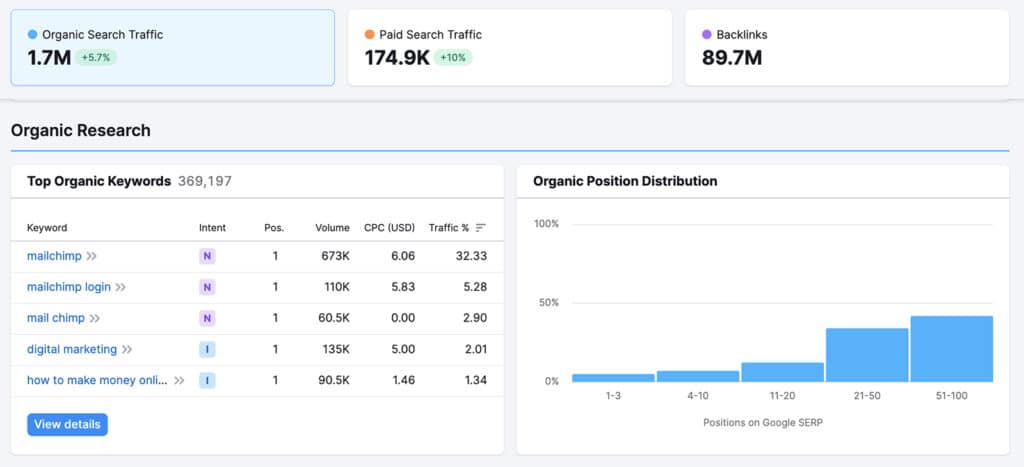Click the 135K volume value

336,349
